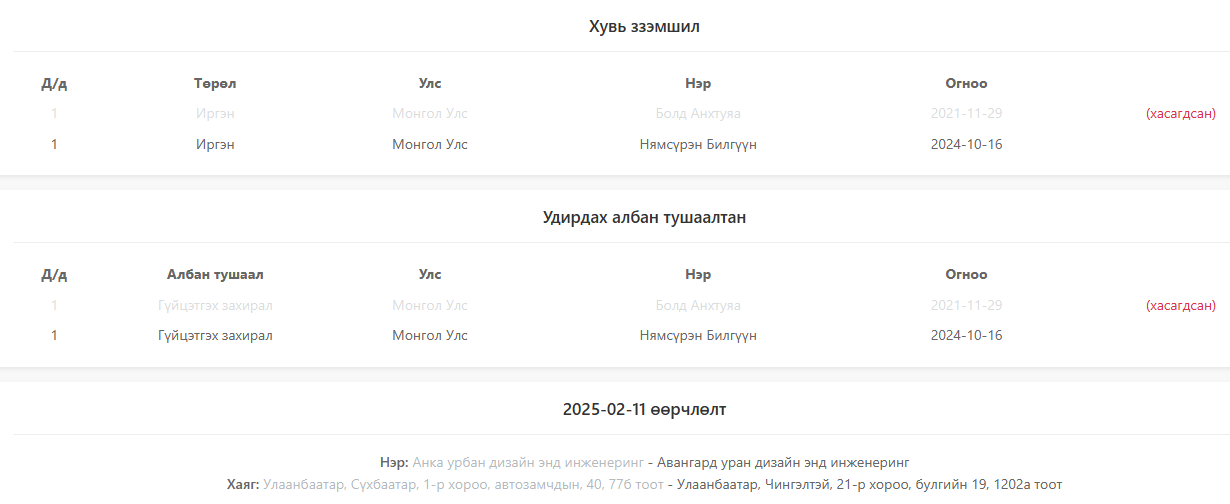The image size is (1230, 504).
Task: Click the faded Гүйцэтгэх захирал position cell
Action: coord(215,305)
